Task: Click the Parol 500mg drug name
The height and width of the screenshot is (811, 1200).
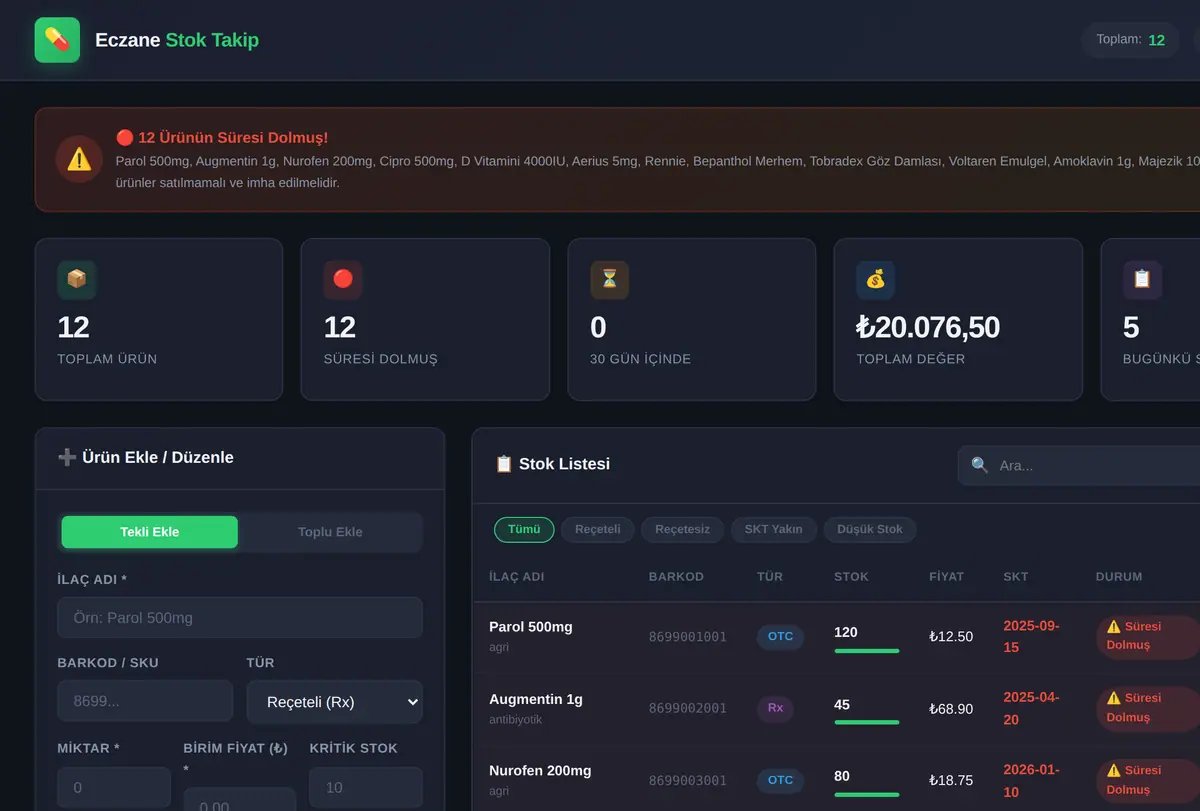Action: [x=531, y=627]
